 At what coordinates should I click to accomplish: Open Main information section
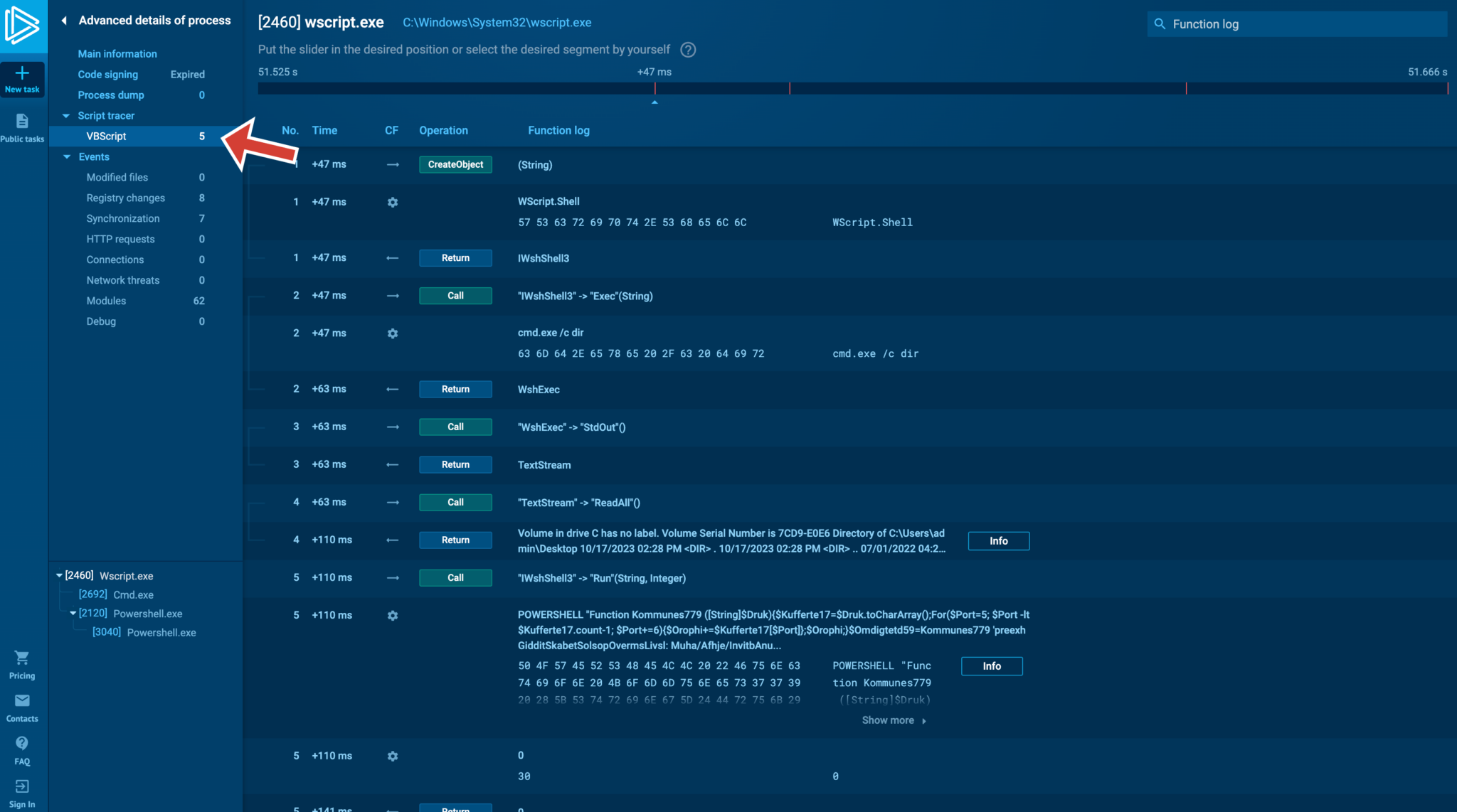click(x=117, y=54)
